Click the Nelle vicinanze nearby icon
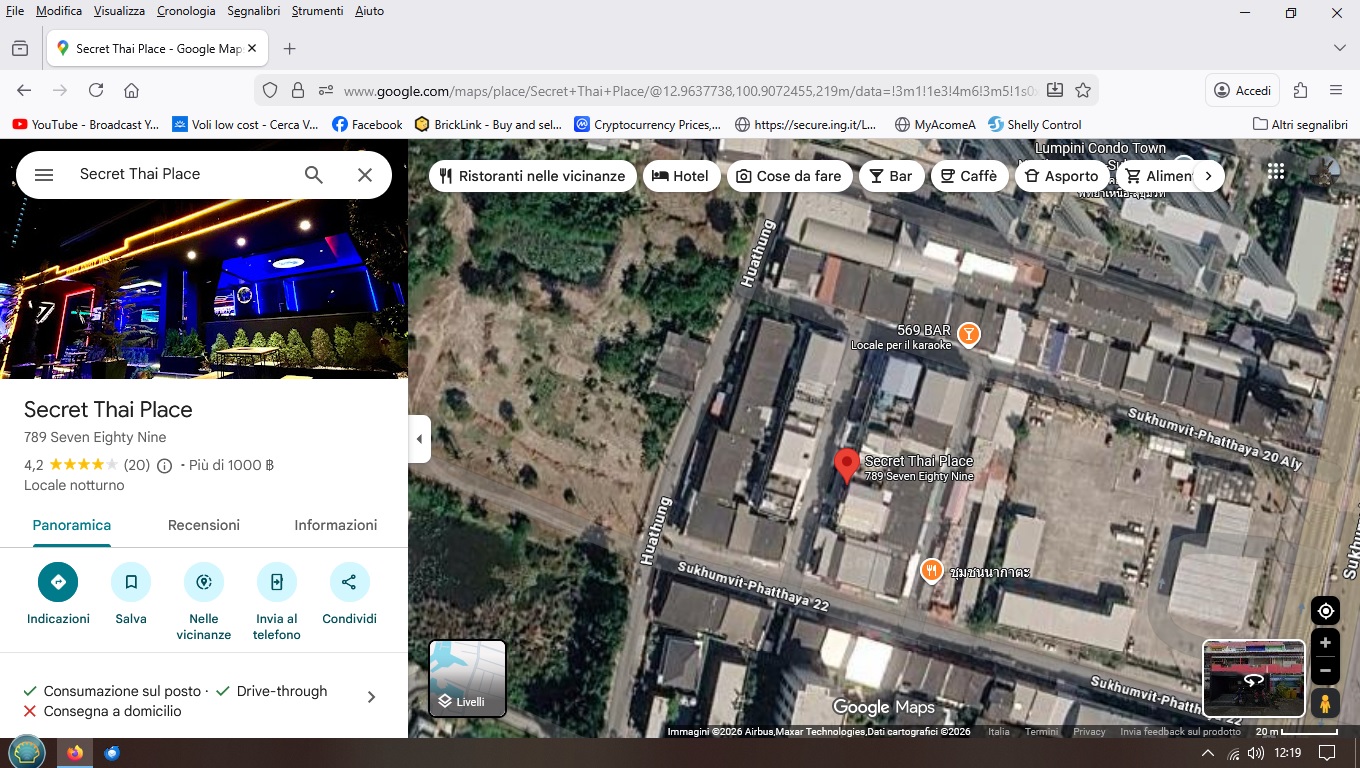This screenshot has height=768, width=1360. (204, 582)
